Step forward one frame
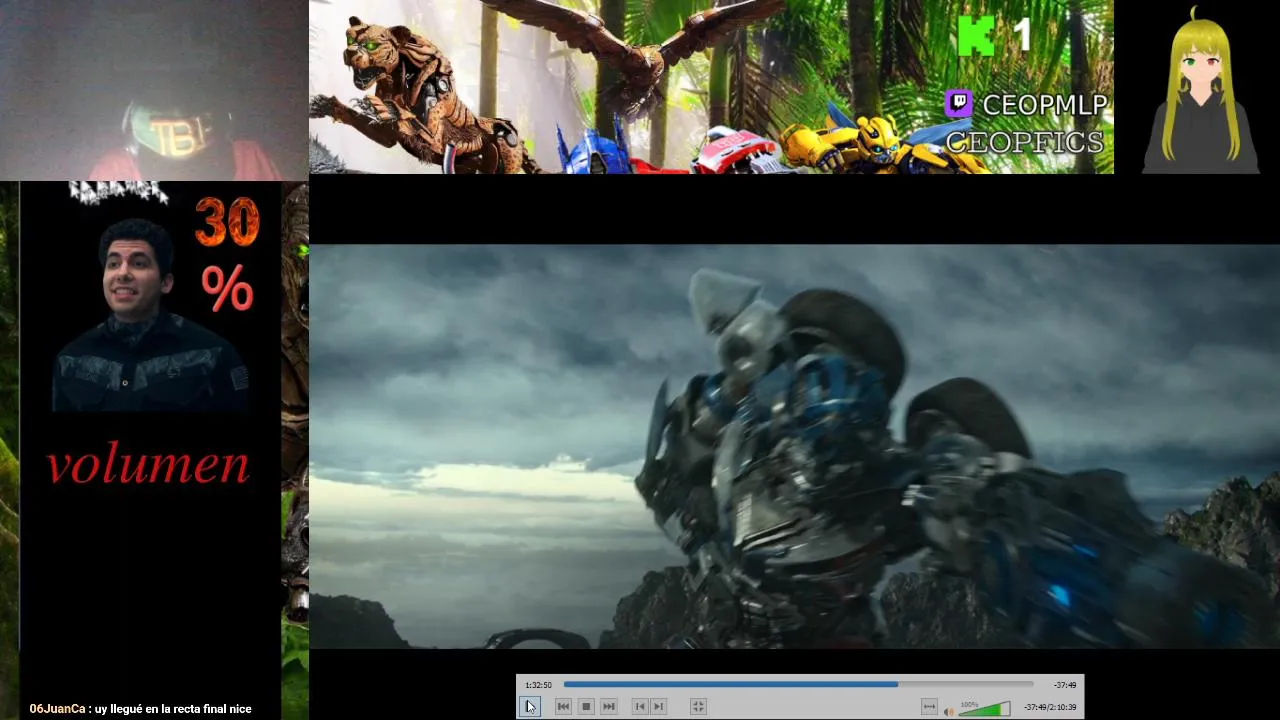The height and width of the screenshot is (720, 1280). tap(658, 707)
